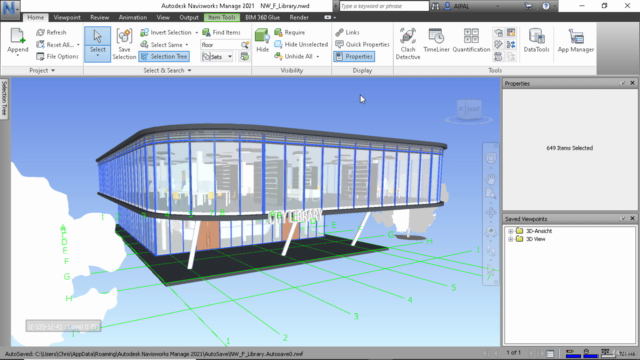Open TimeLiner tool
The width and height of the screenshot is (640, 360).
pyautogui.click(x=436, y=40)
